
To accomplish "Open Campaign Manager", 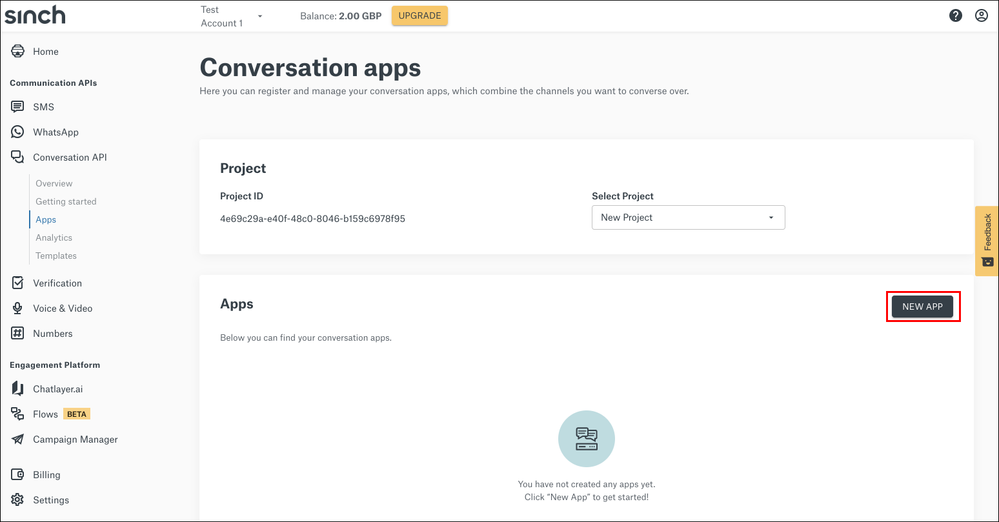I will coord(75,439).
